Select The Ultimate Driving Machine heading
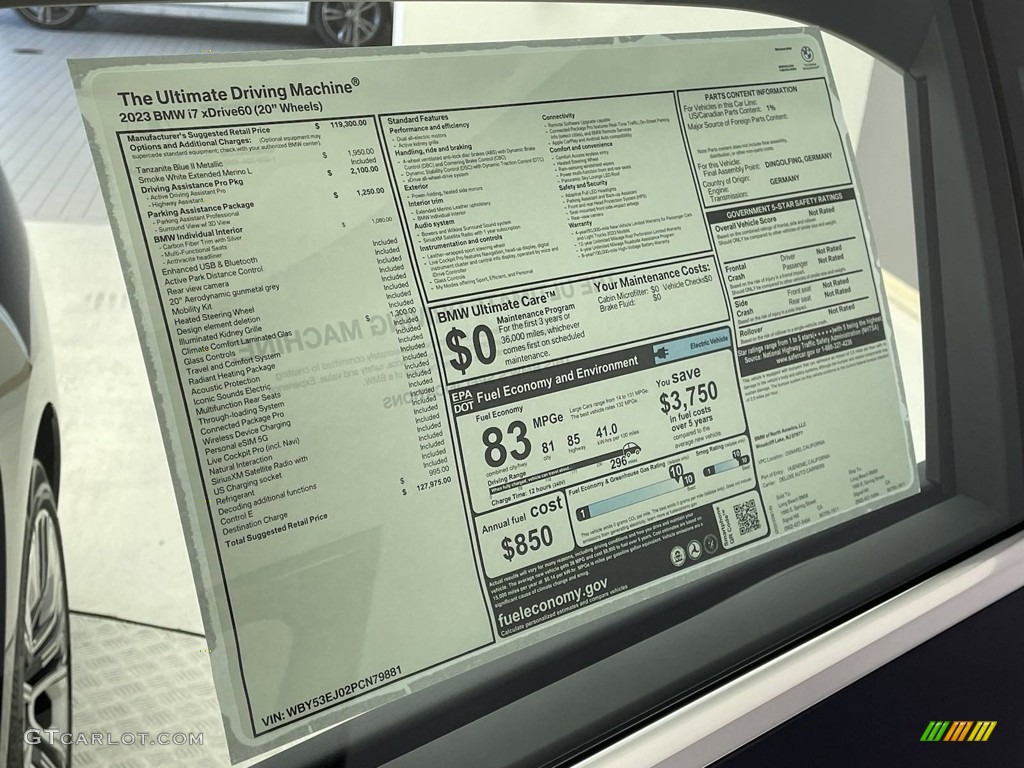The width and height of the screenshot is (1024, 768). coord(238,92)
